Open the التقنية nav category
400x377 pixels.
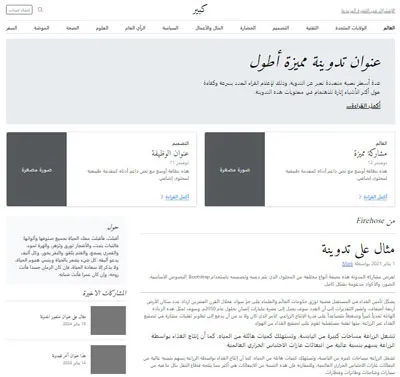click(312, 28)
